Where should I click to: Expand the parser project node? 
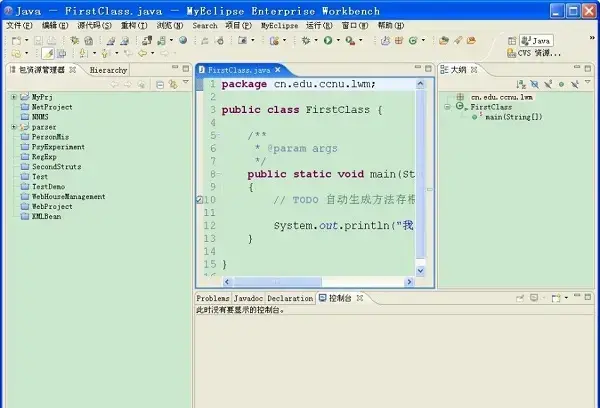(x=14, y=127)
